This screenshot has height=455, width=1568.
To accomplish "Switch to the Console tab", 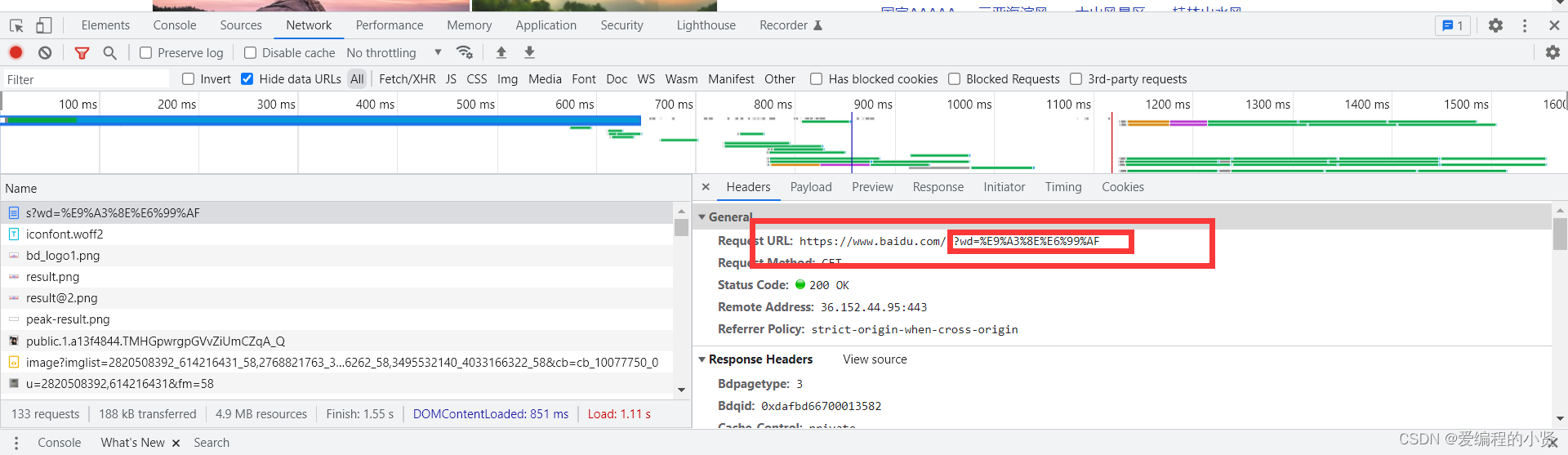I will [175, 25].
